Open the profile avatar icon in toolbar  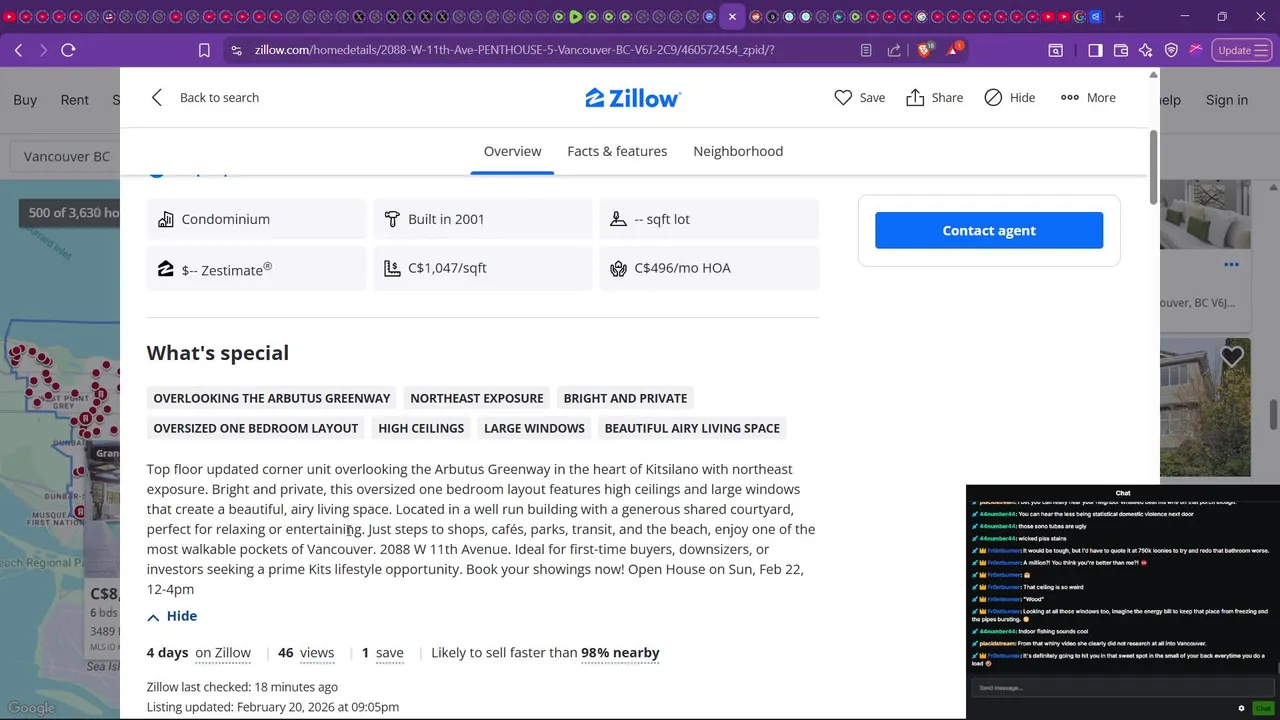pyautogui.click(x=1195, y=50)
